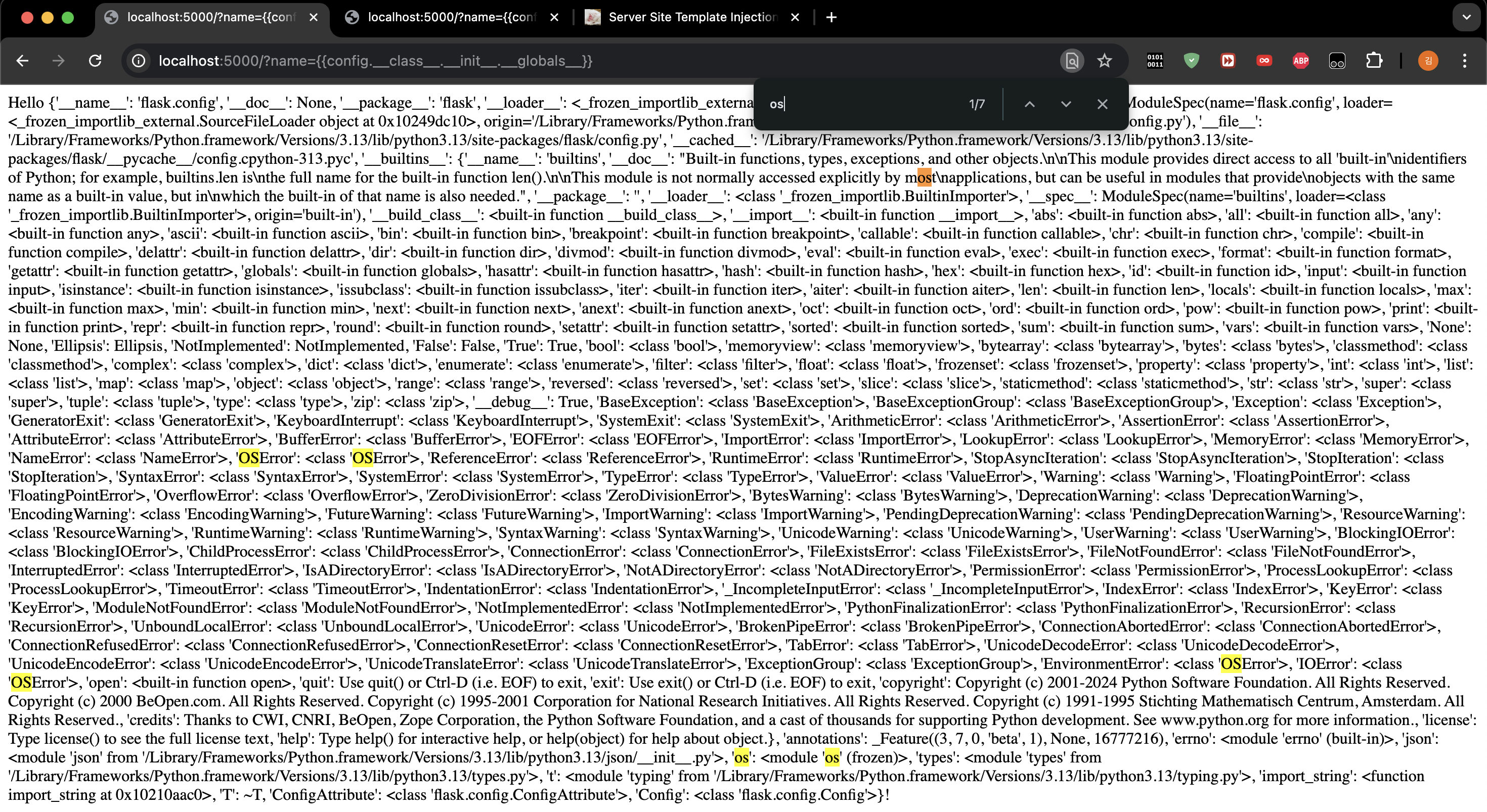Open the red fast-forward extension icon
Viewport: 1487px width, 812px height.
tap(1227, 61)
